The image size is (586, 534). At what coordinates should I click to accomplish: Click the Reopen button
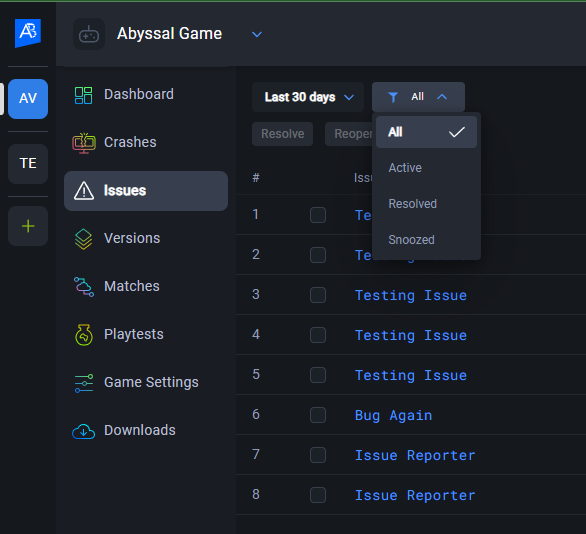point(349,134)
